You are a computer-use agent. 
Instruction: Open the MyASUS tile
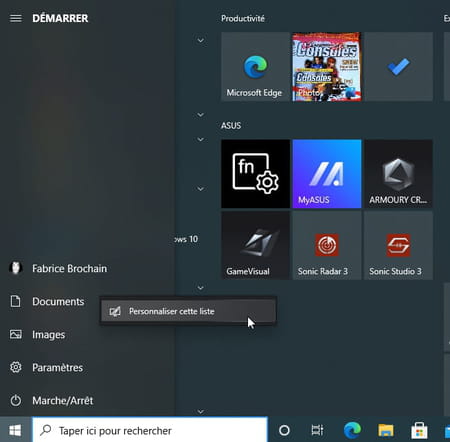(x=327, y=174)
